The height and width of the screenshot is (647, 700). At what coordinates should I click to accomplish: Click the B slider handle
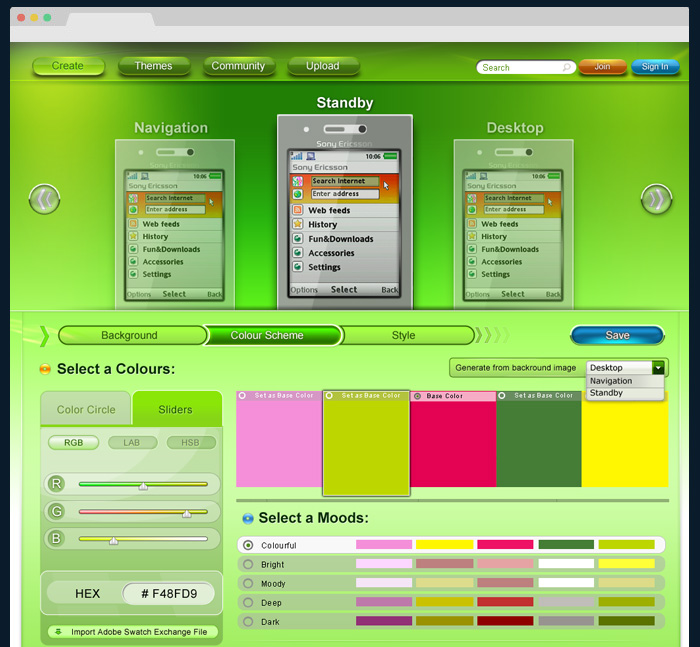(114, 541)
